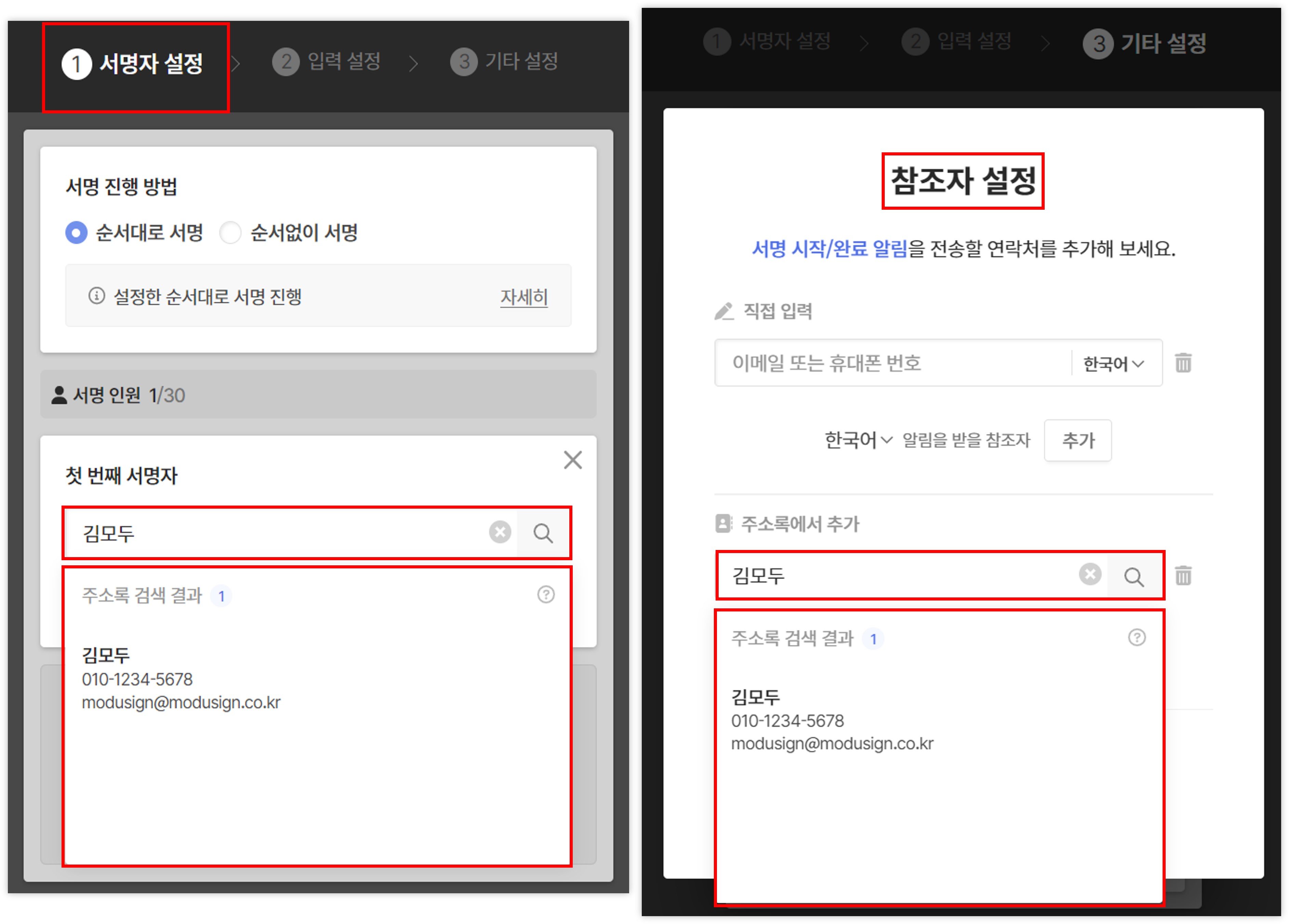Open help icon in right search results
This screenshot has width=1289, height=924.
[x=1136, y=638]
